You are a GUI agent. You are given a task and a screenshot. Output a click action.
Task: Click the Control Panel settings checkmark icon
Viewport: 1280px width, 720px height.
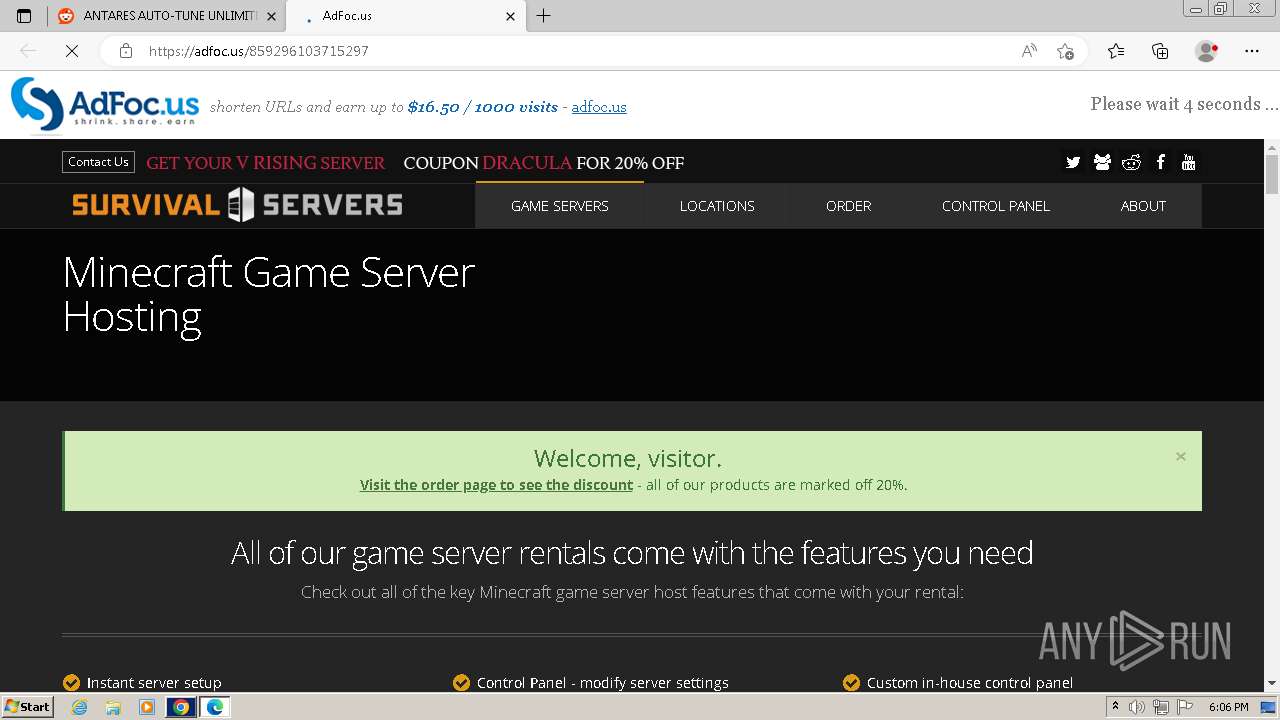(461, 683)
